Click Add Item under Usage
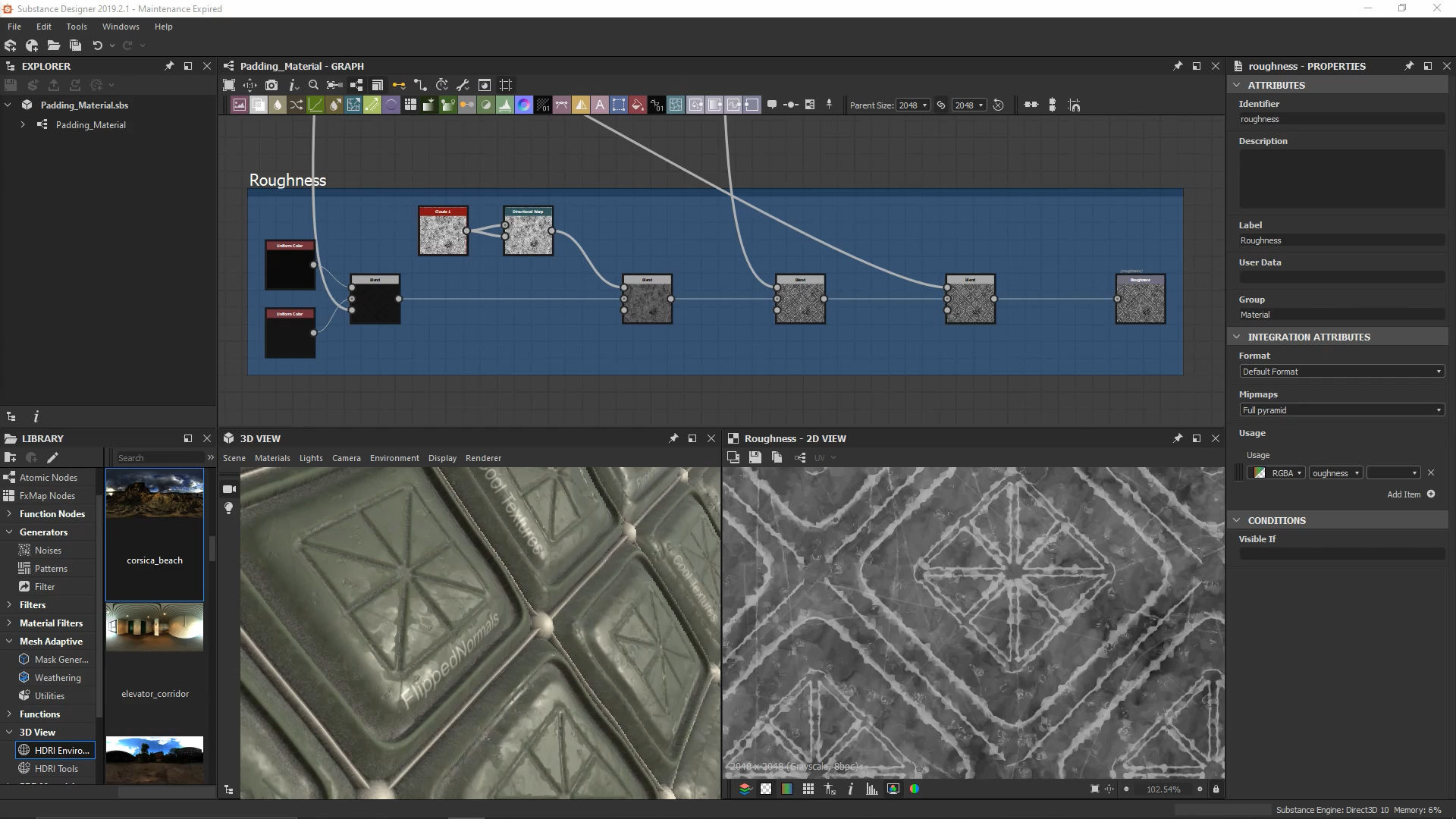This screenshot has width=1456, height=819. 1410,494
